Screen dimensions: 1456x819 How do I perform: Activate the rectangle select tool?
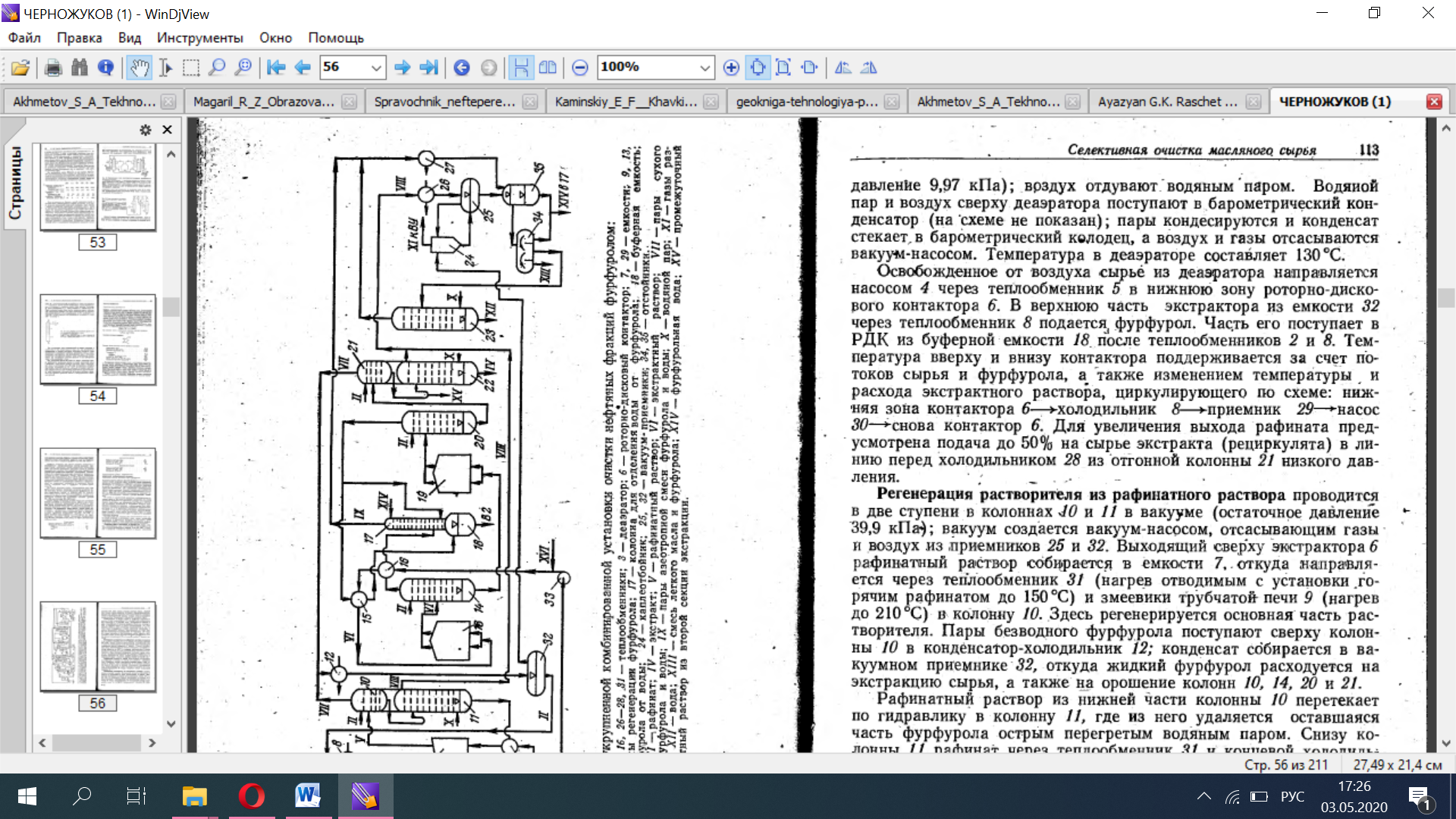(191, 67)
